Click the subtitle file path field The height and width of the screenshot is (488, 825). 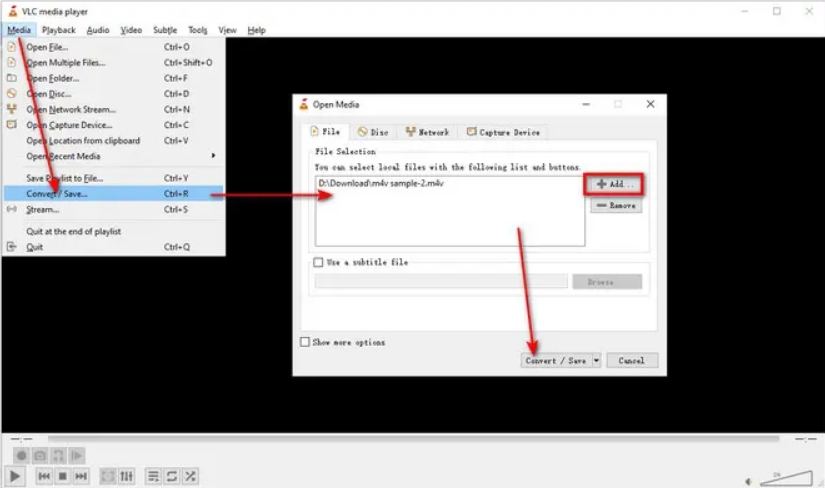(441, 282)
